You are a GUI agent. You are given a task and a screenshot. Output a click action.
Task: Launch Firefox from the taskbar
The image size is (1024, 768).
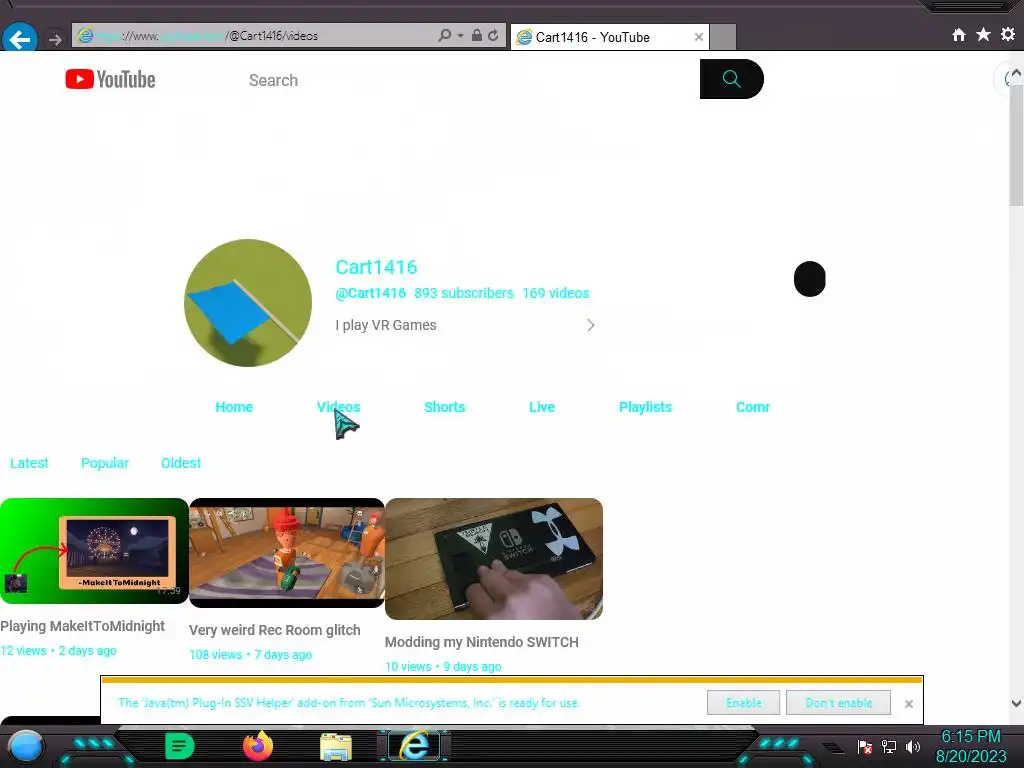pos(258,746)
